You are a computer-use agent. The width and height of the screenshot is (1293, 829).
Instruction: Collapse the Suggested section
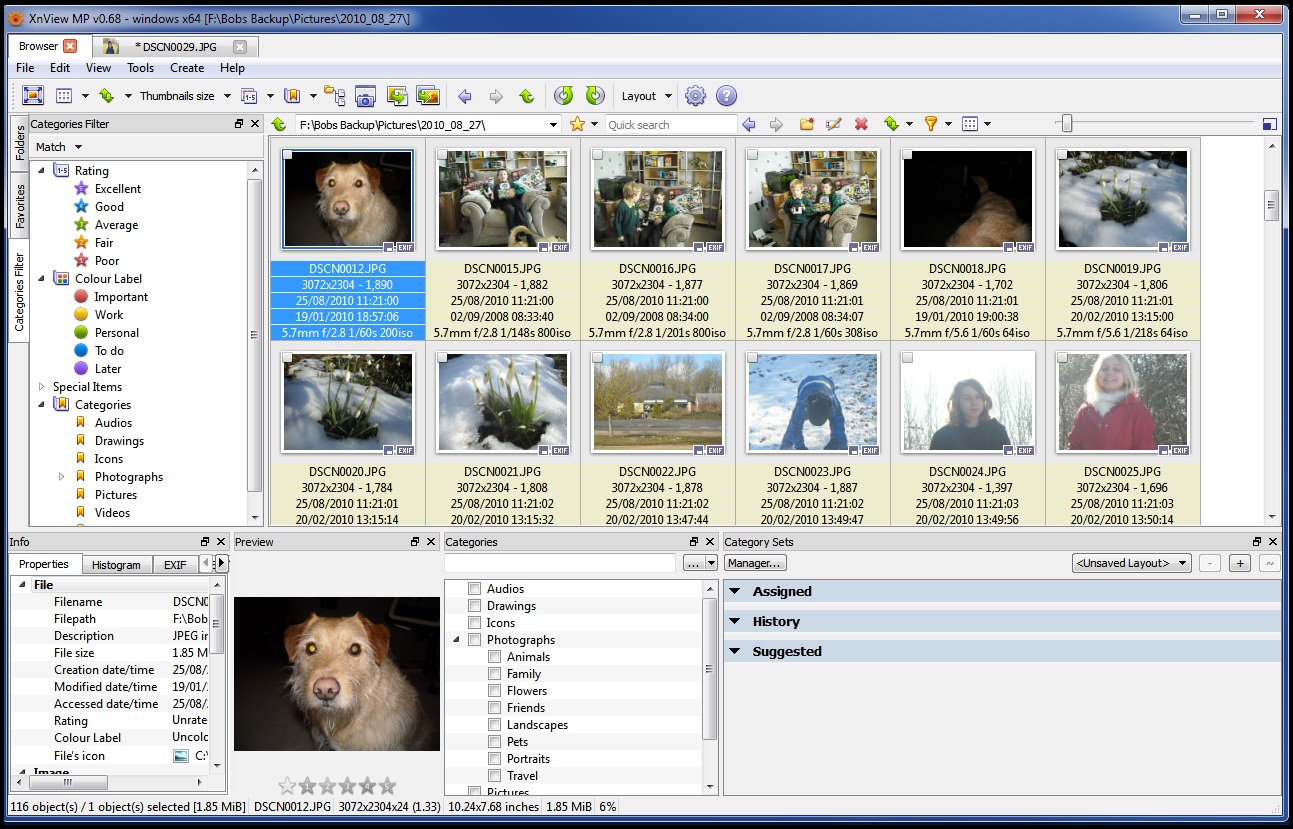point(735,651)
